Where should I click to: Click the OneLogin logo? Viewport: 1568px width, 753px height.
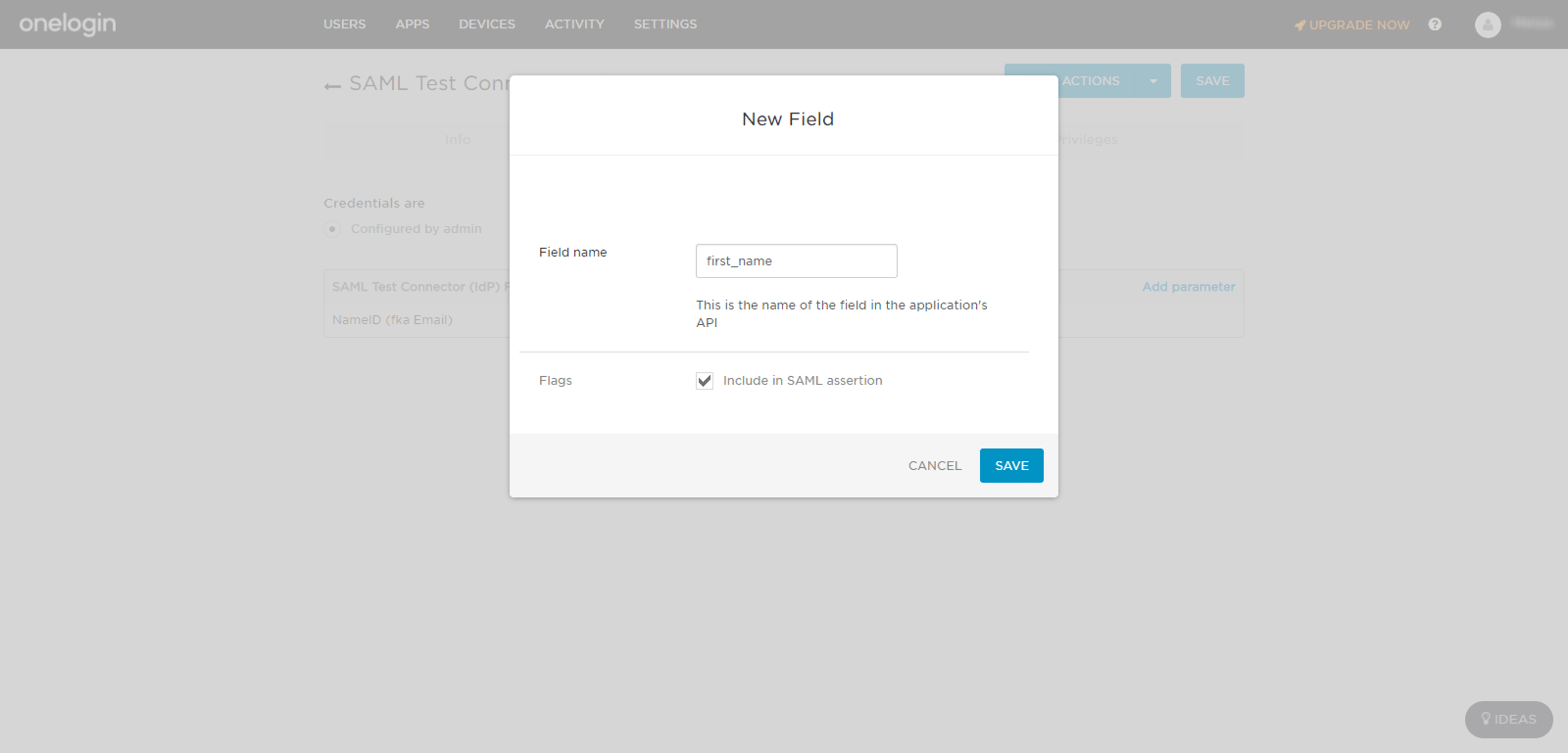67,24
